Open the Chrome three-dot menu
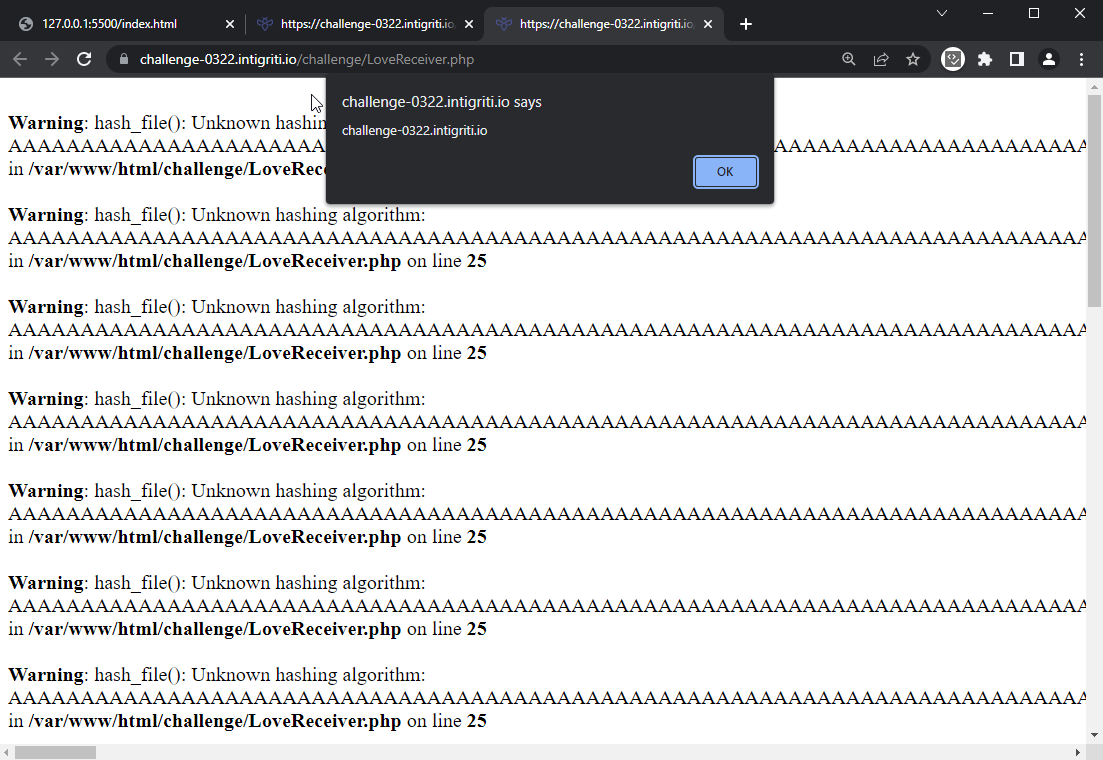 click(1081, 59)
